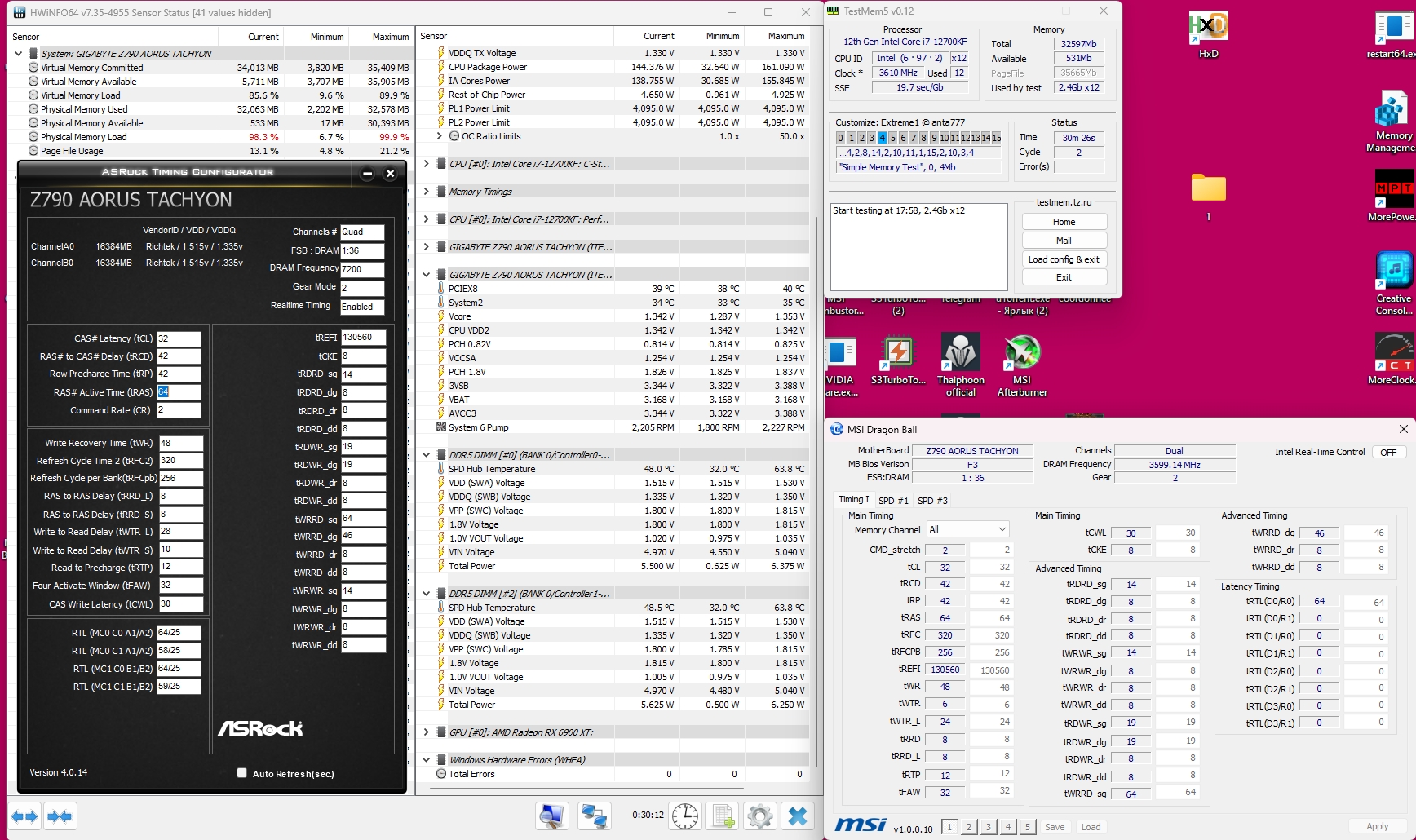Open HWiNFO remote network computers icon
The width and height of the screenshot is (1416, 840).
tap(594, 816)
